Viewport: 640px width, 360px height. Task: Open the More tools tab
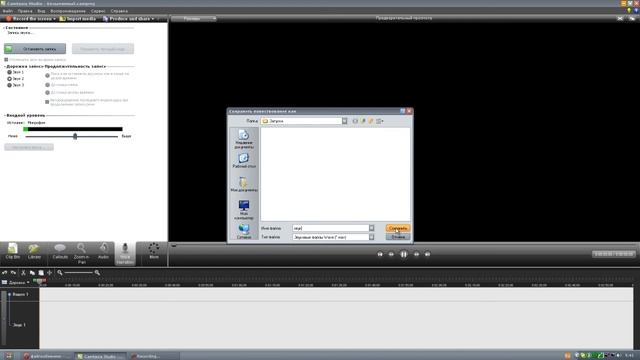(154, 251)
